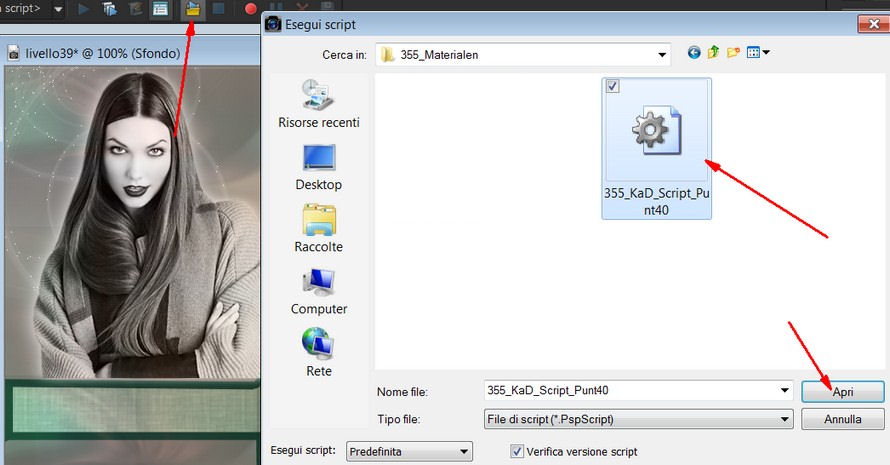890x465 pixels.
Task: Click the Annulla button
Action: coord(843,420)
